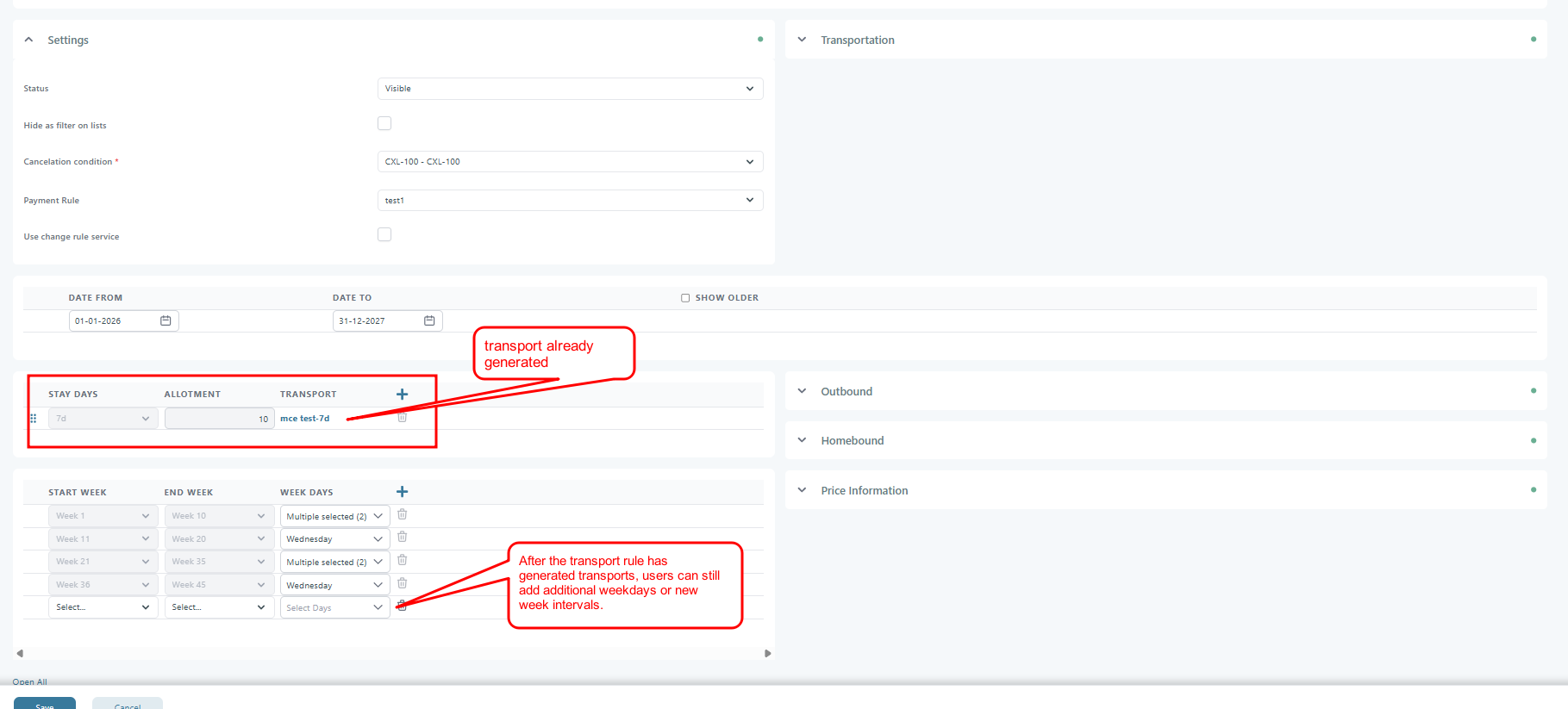This screenshot has height=709, width=1568.
Task: Click the plus icon to add week interval
Action: click(402, 492)
